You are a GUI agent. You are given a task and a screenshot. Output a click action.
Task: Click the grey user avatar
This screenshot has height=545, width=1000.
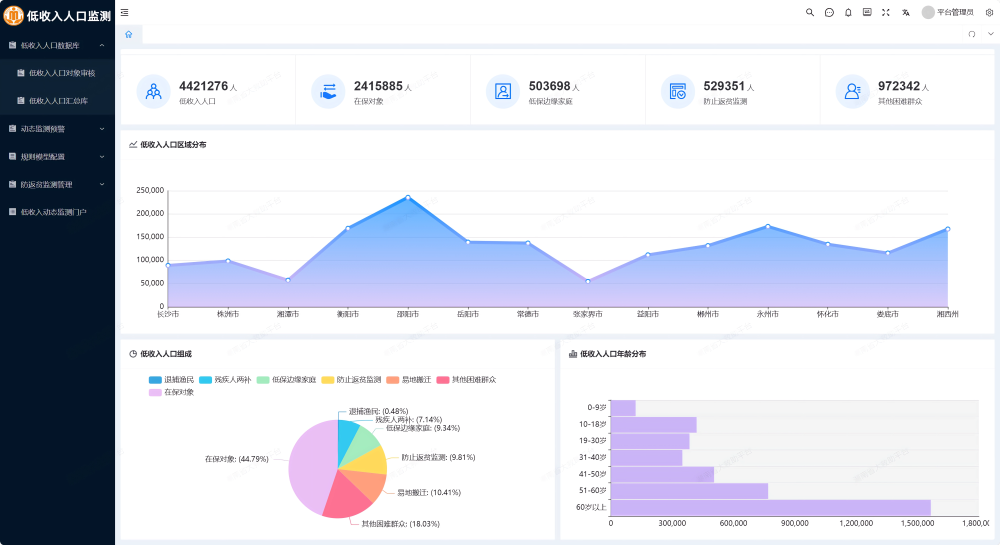(x=928, y=12)
